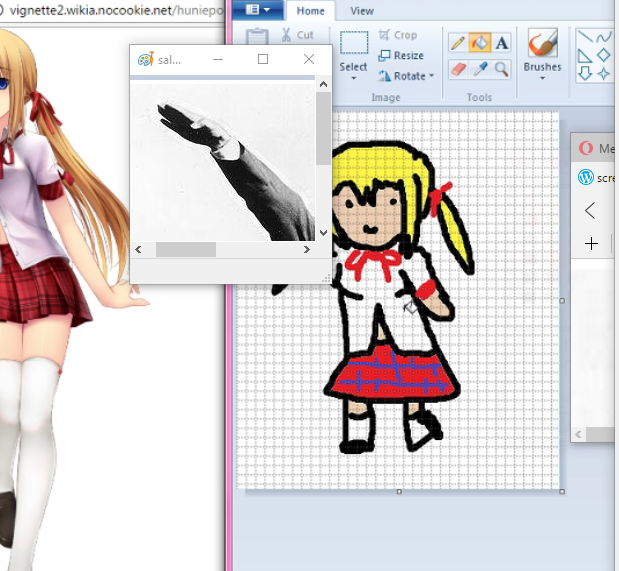Expand the Select dropdown arrow
Screen dimensions: 619x571
(354, 78)
